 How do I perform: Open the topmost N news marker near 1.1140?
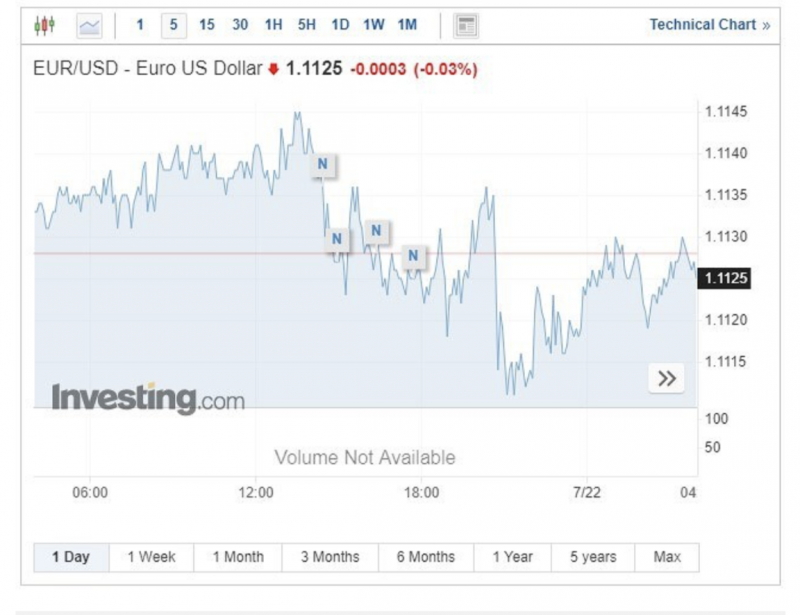pos(322,165)
